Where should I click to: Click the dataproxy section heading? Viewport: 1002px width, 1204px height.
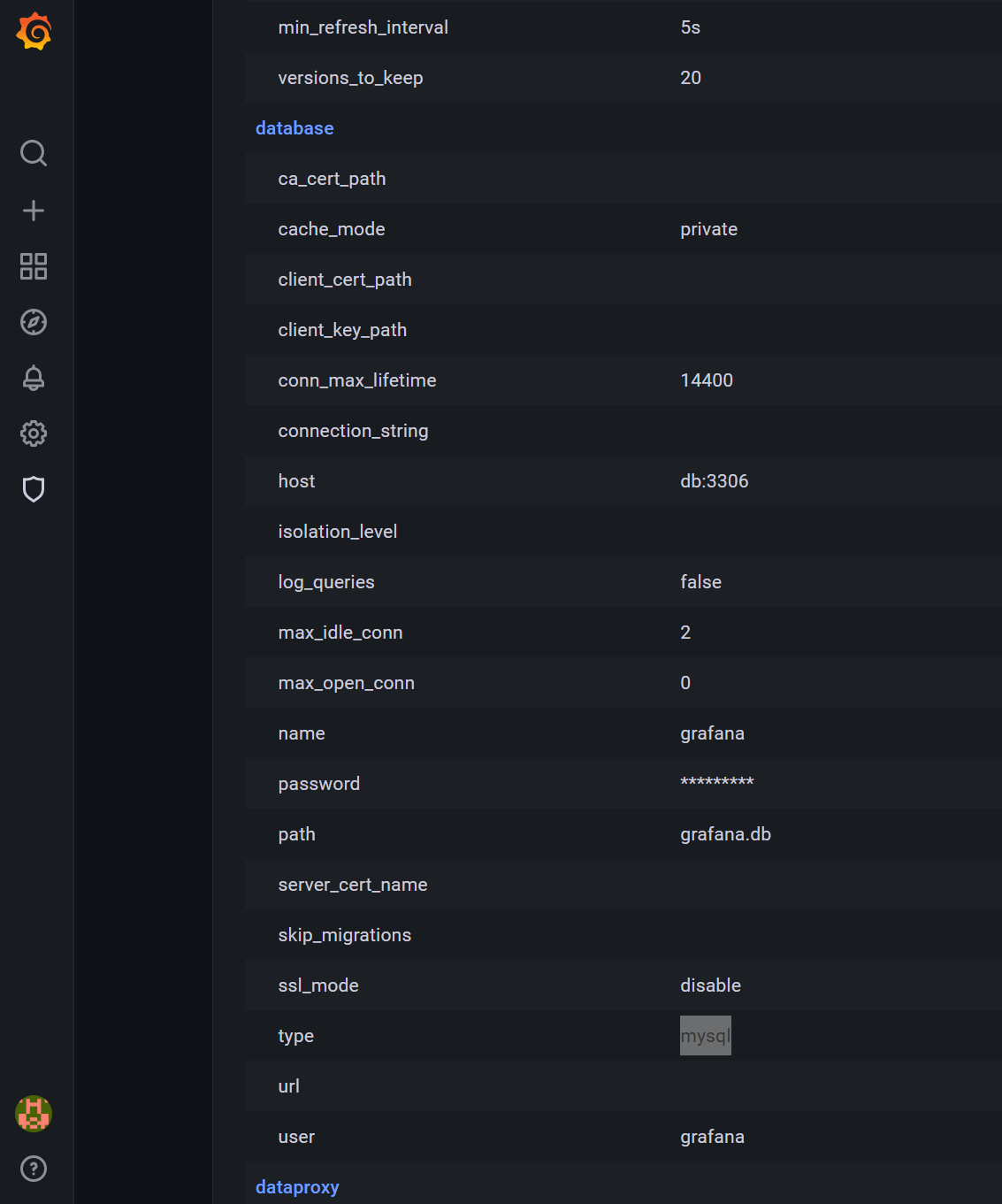[x=297, y=1187]
